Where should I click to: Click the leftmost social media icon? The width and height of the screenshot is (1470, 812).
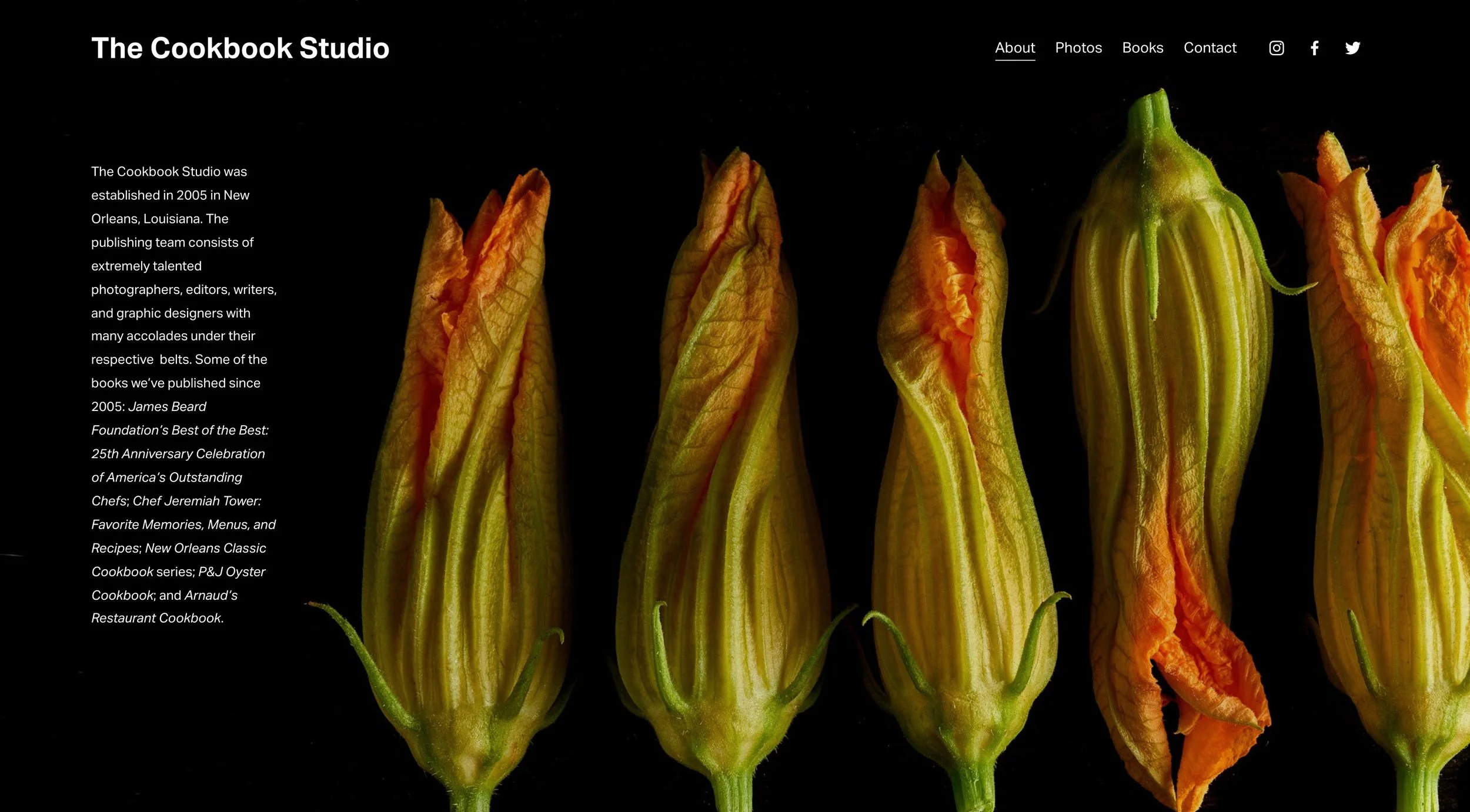coord(1276,48)
